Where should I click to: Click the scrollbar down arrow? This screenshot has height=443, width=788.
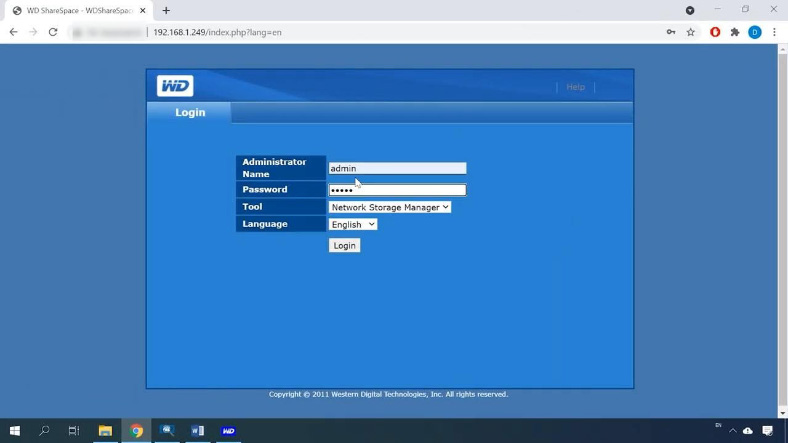point(782,413)
